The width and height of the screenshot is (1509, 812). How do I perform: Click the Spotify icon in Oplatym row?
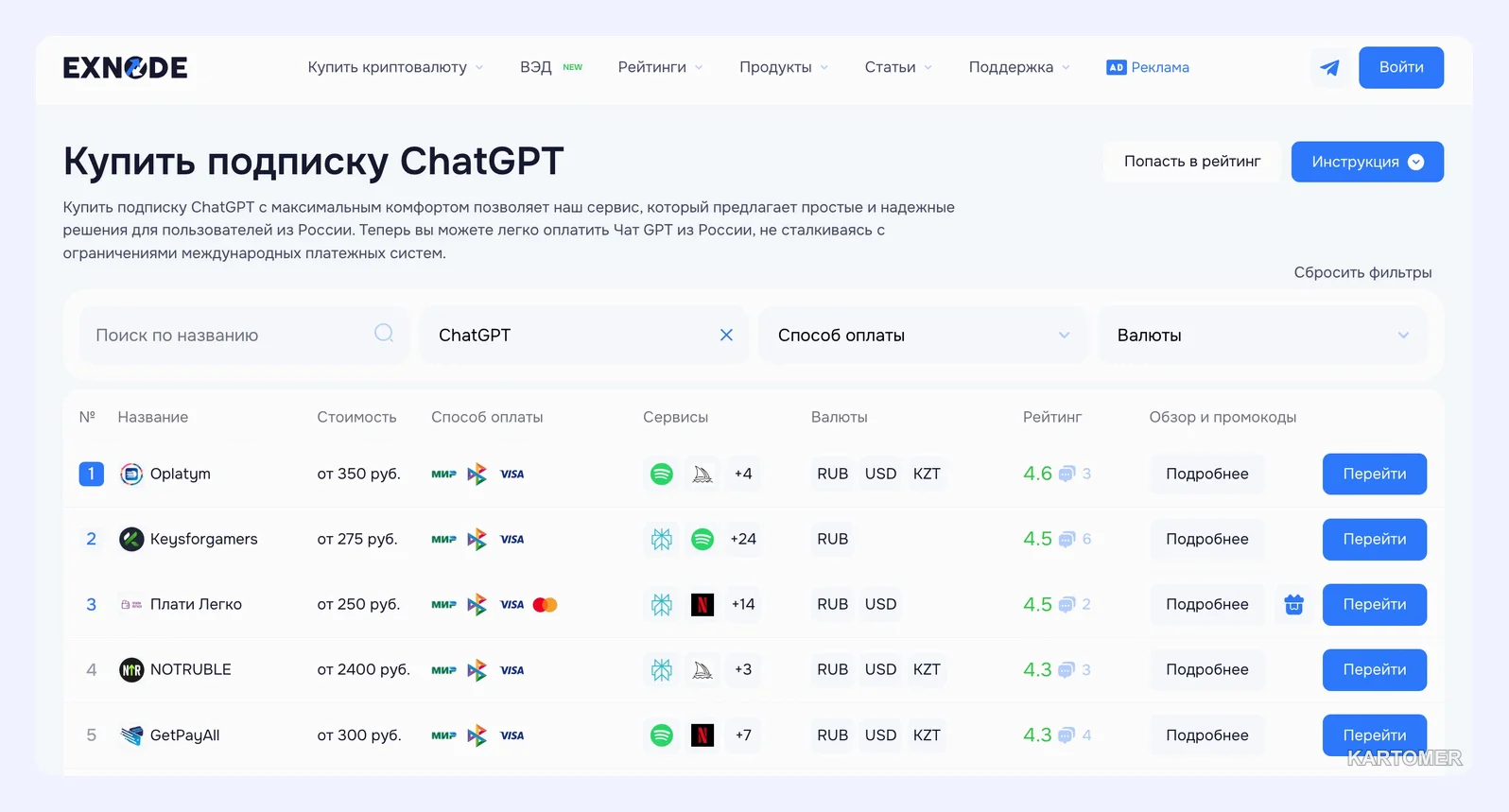click(x=662, y=474)
